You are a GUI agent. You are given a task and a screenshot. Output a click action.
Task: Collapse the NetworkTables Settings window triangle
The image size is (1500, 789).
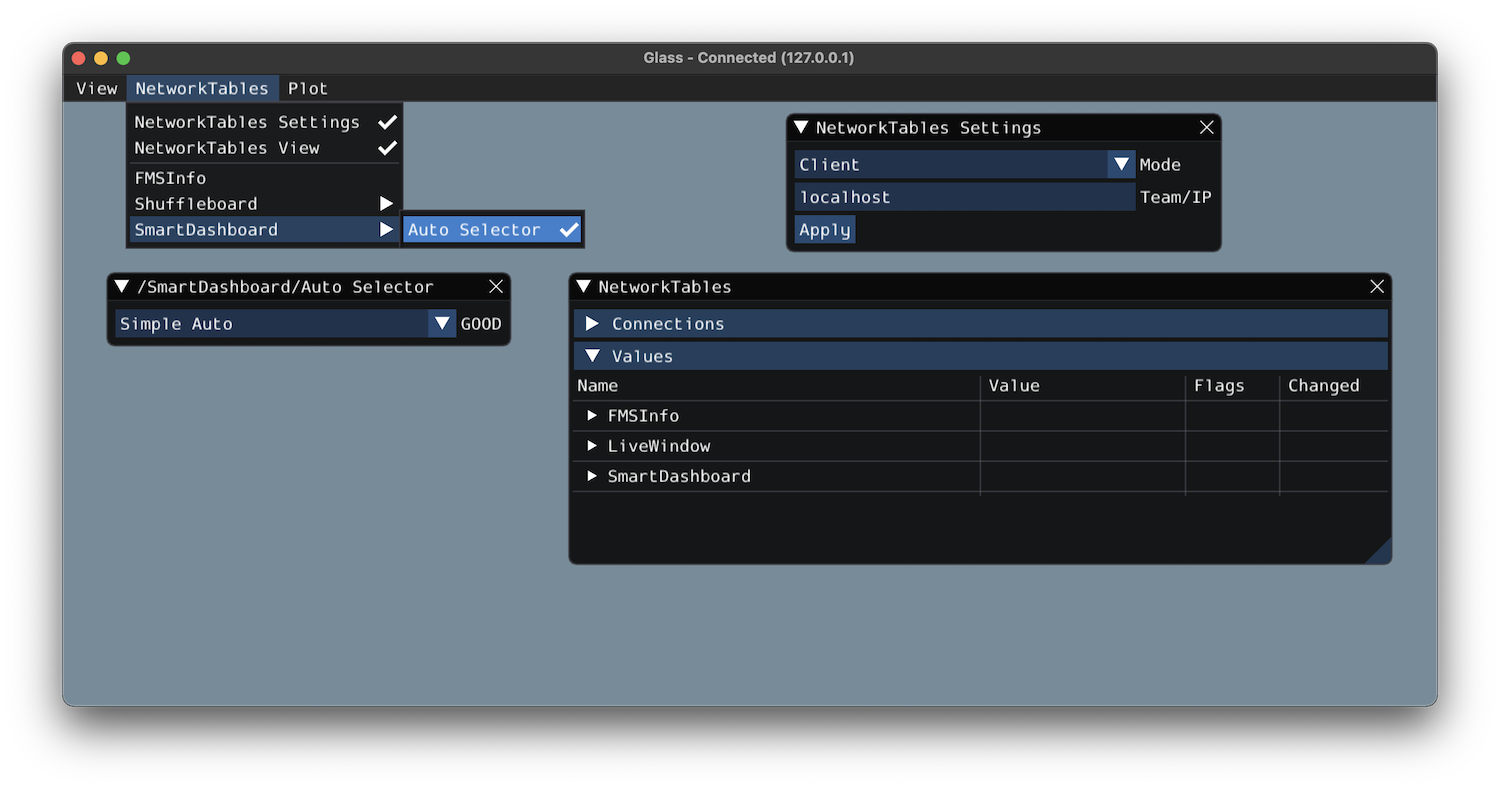[x=801, y=127]
